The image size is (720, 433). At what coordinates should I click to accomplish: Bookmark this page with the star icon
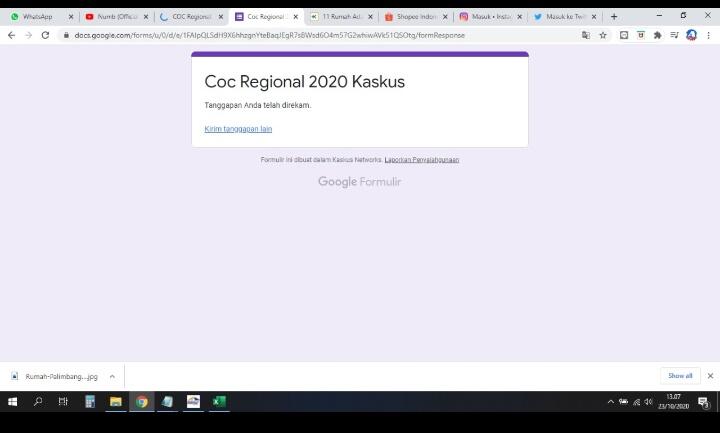point(603,35)
